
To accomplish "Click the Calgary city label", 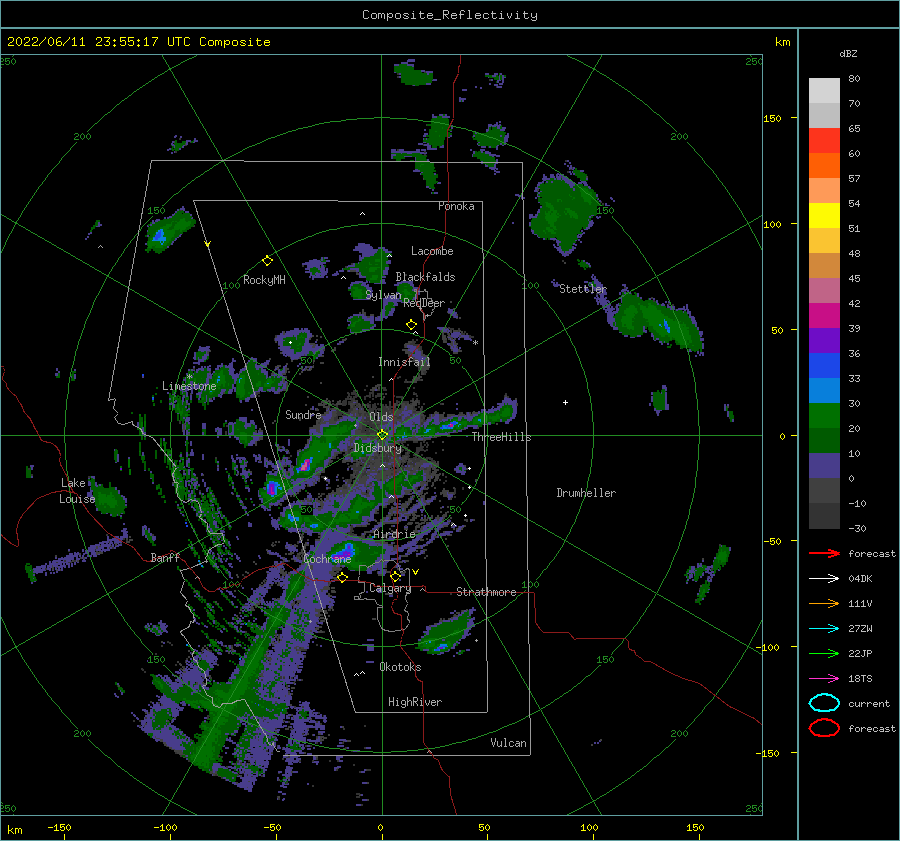I will pos(390,588).
